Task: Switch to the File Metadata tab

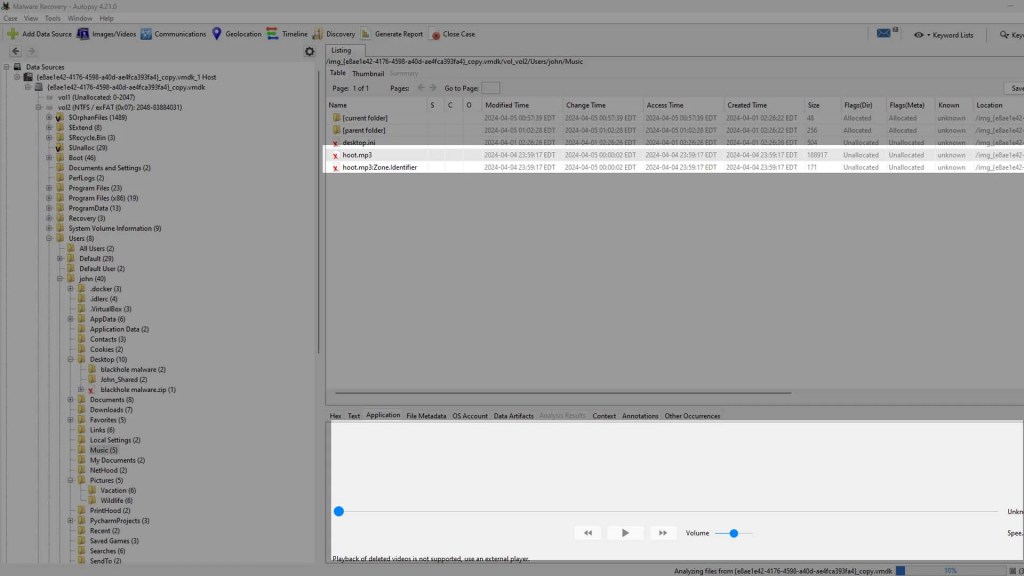Action: tap(426, 416)
